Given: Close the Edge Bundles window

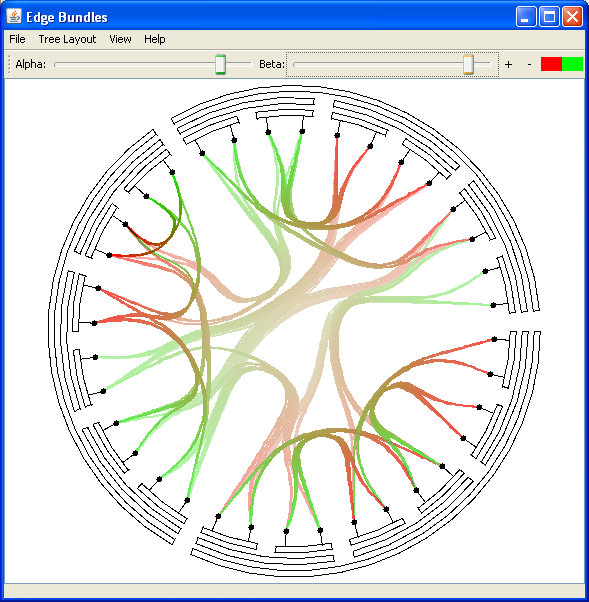Looking at the screenshot, I should coord(572,17).
